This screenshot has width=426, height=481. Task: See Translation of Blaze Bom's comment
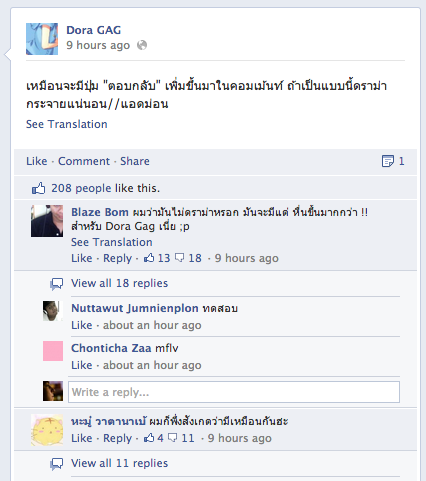click(x=112, y=242)
